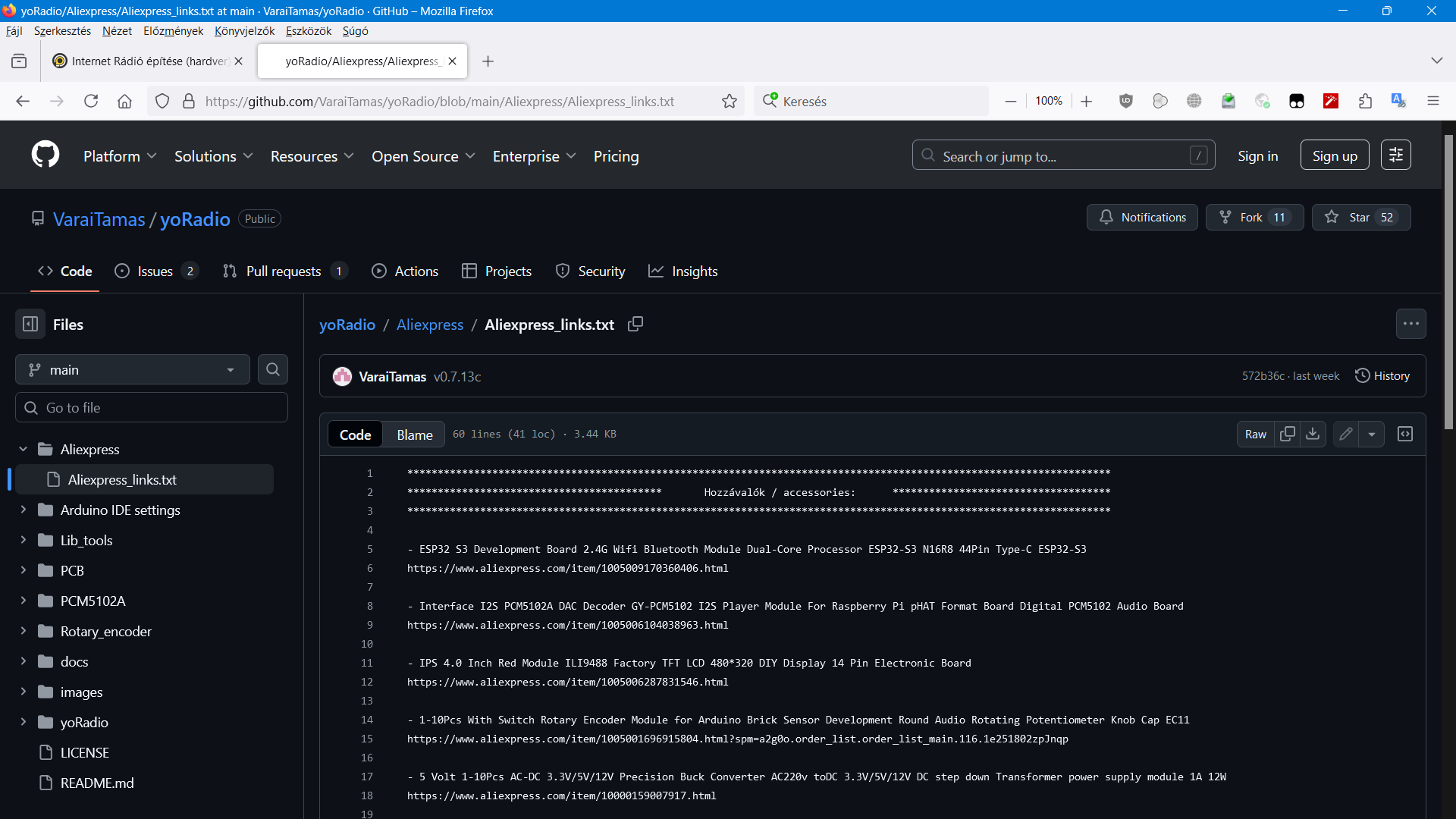Viewport: 1456px width, 819px height.
Task: Open edit options dropdown arrow
Action: click(1372, 434)
